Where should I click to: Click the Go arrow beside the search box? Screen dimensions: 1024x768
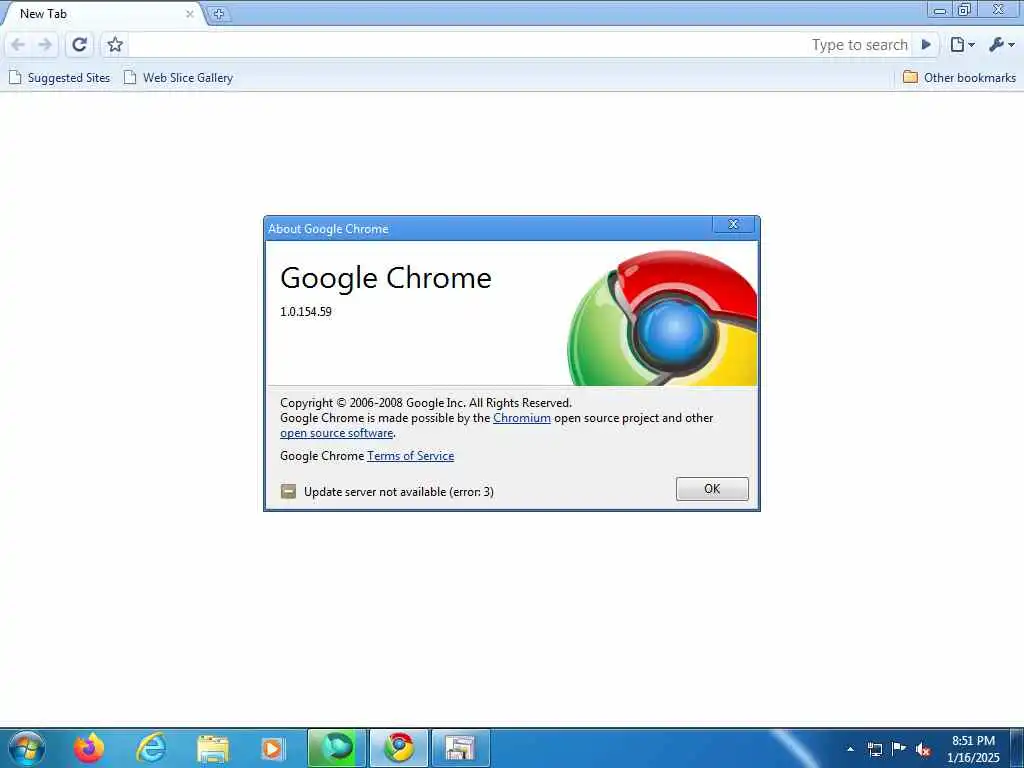coord(925,44)
